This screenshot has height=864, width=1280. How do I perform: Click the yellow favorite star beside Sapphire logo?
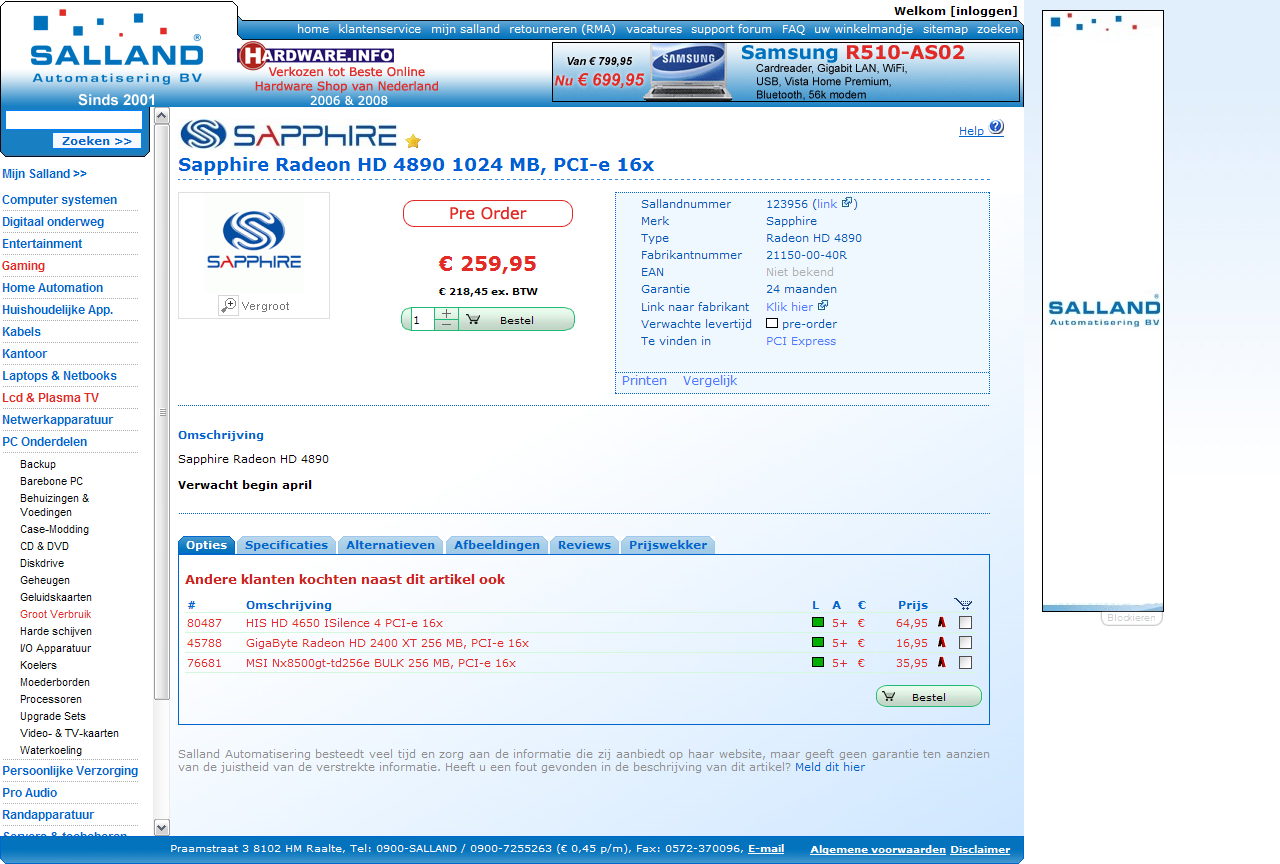click(x=413, y=142)
